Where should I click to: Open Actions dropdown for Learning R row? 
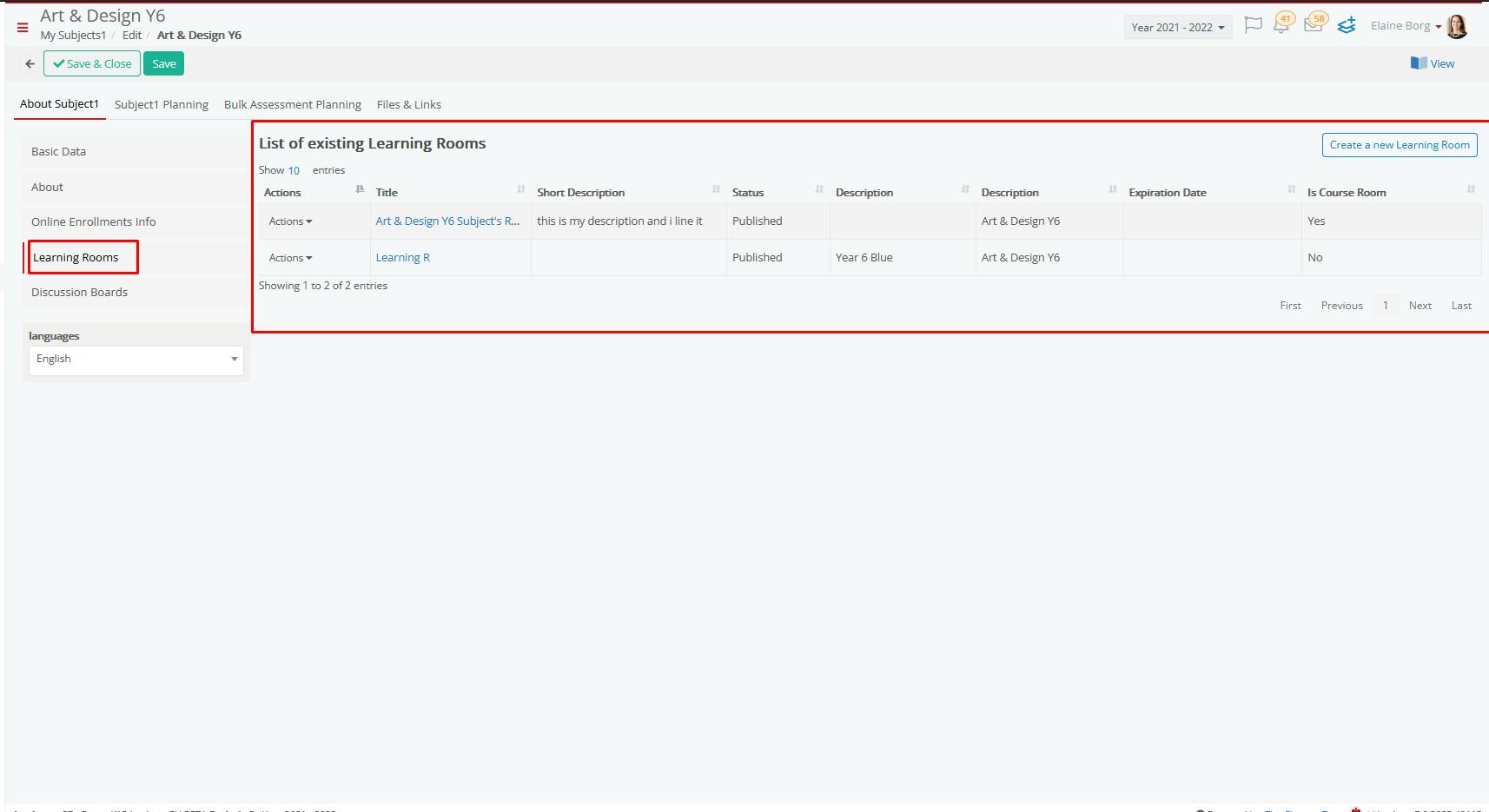(290, 258)
